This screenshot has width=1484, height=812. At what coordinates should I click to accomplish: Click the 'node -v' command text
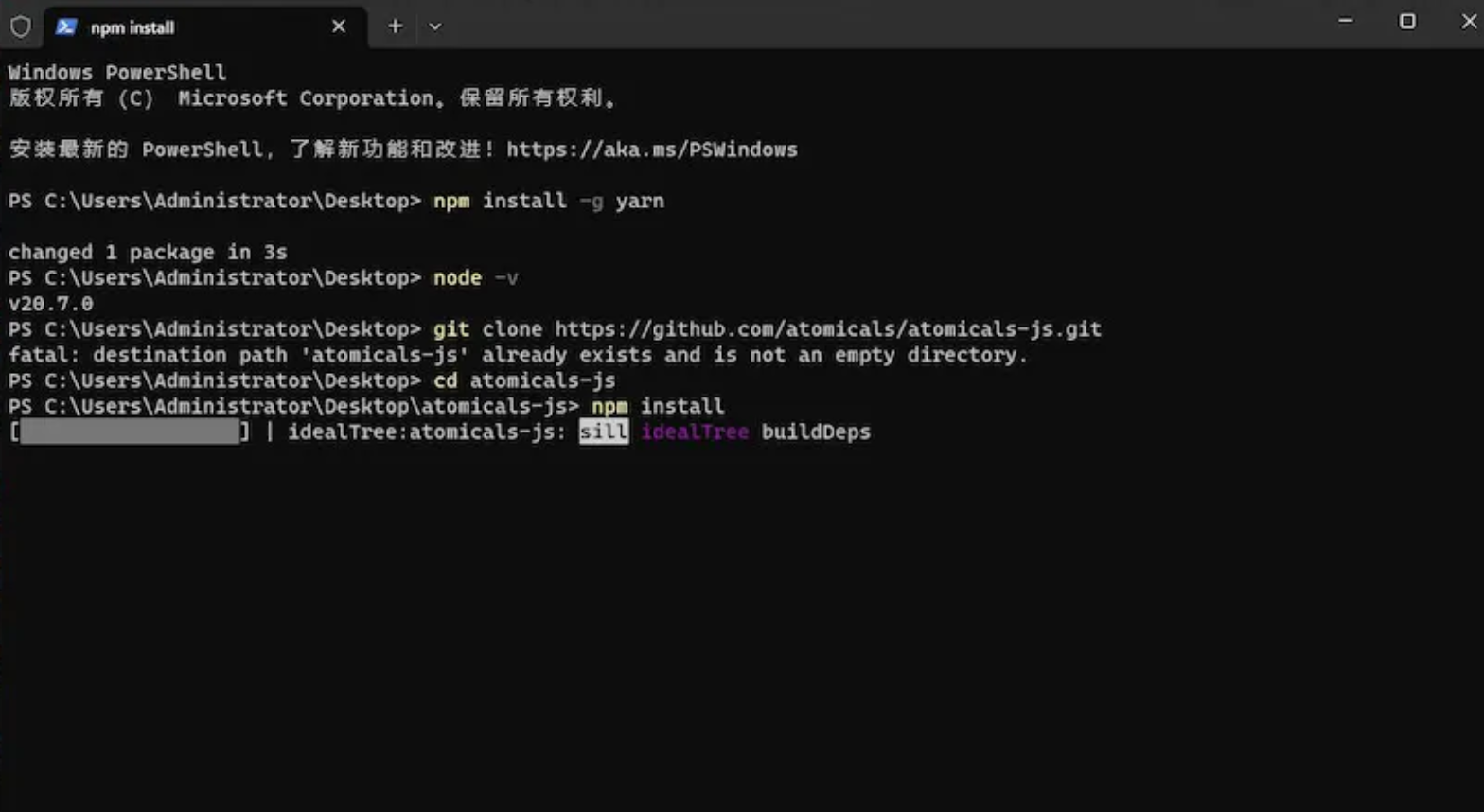476,278
